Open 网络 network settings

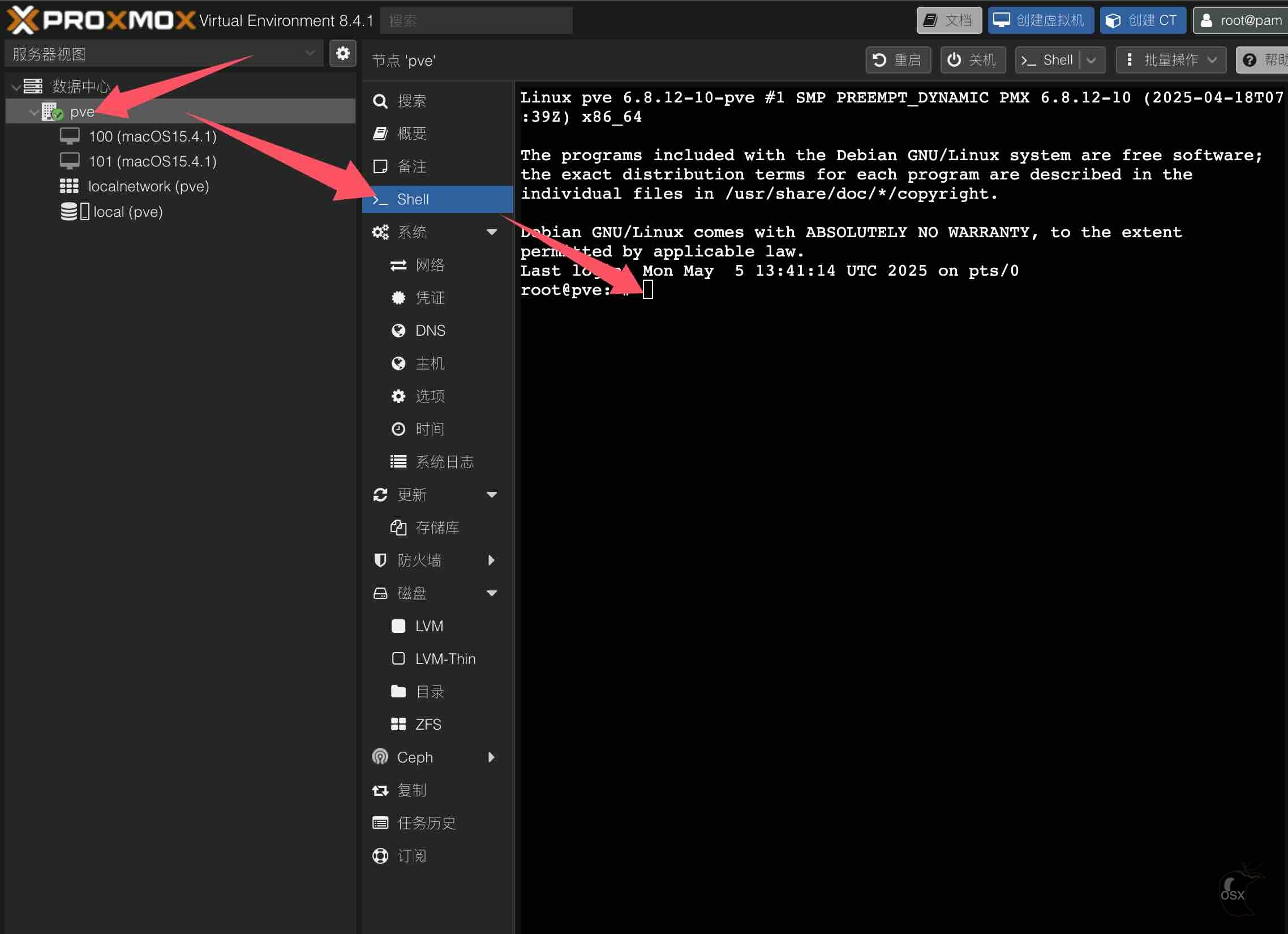click(437, 265)
